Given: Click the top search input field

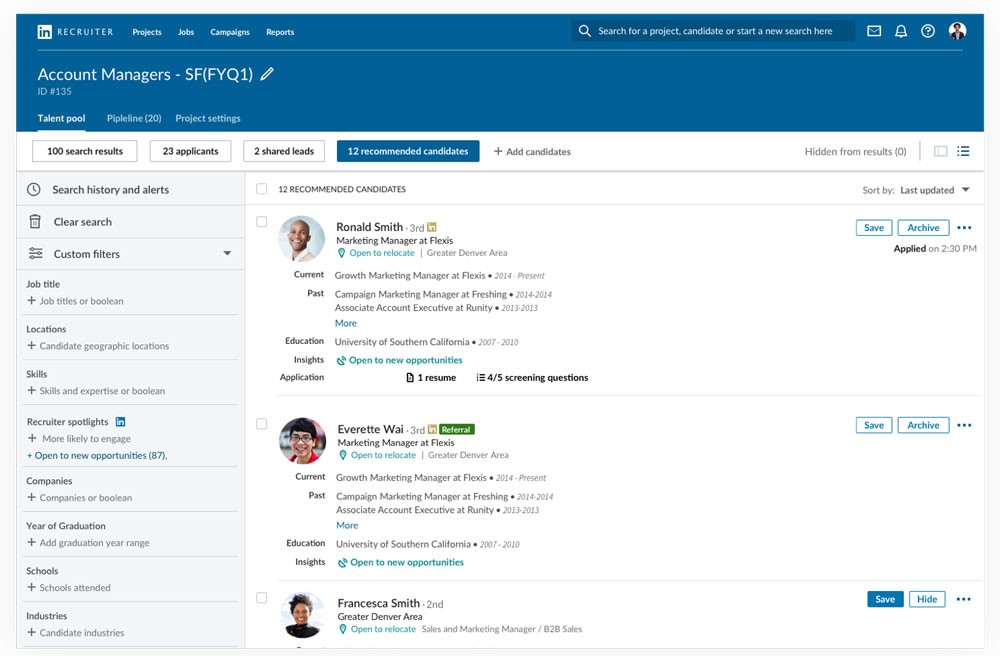Looking at the screenshot, I should click(713, 31).
